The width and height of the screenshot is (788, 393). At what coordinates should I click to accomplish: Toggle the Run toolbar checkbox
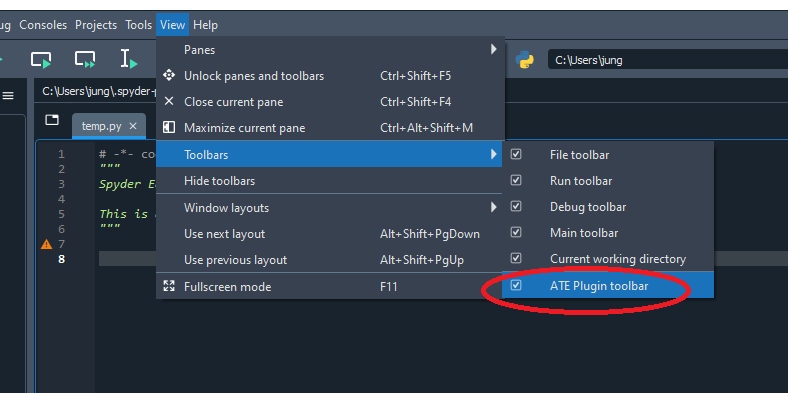516,180
